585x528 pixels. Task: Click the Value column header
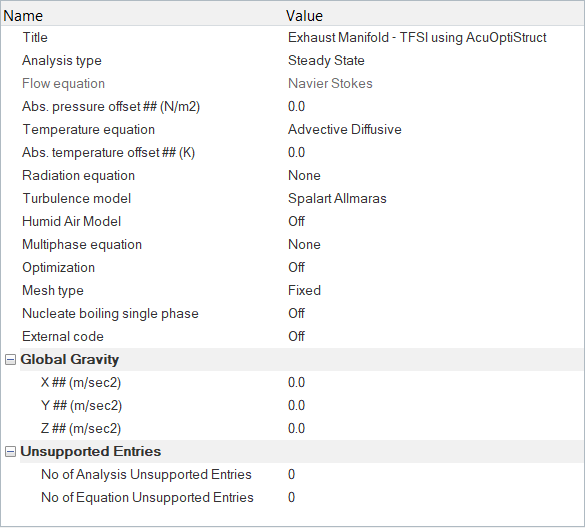(x=304, y=16)
